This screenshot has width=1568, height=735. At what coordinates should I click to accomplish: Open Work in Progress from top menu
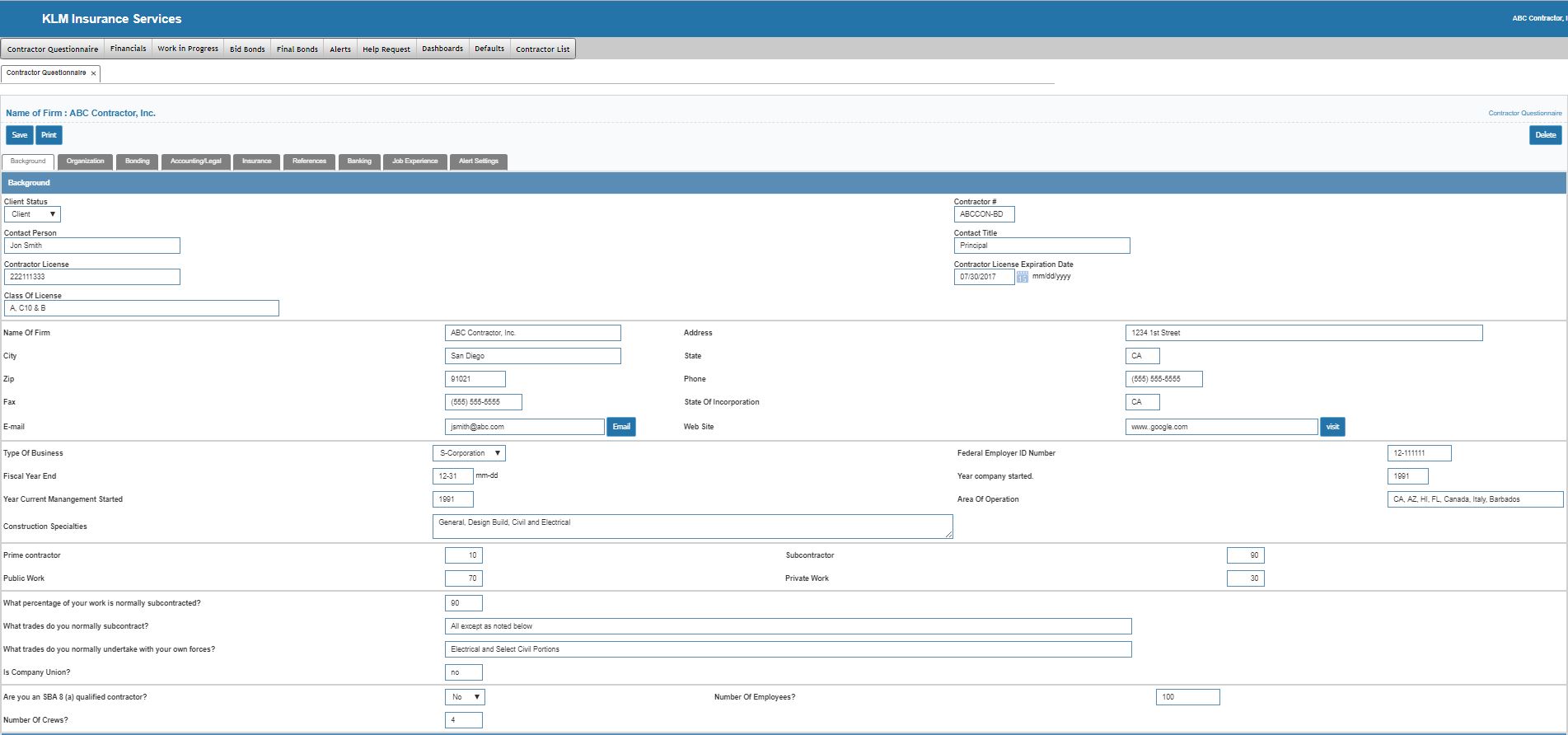pos(188,49)
